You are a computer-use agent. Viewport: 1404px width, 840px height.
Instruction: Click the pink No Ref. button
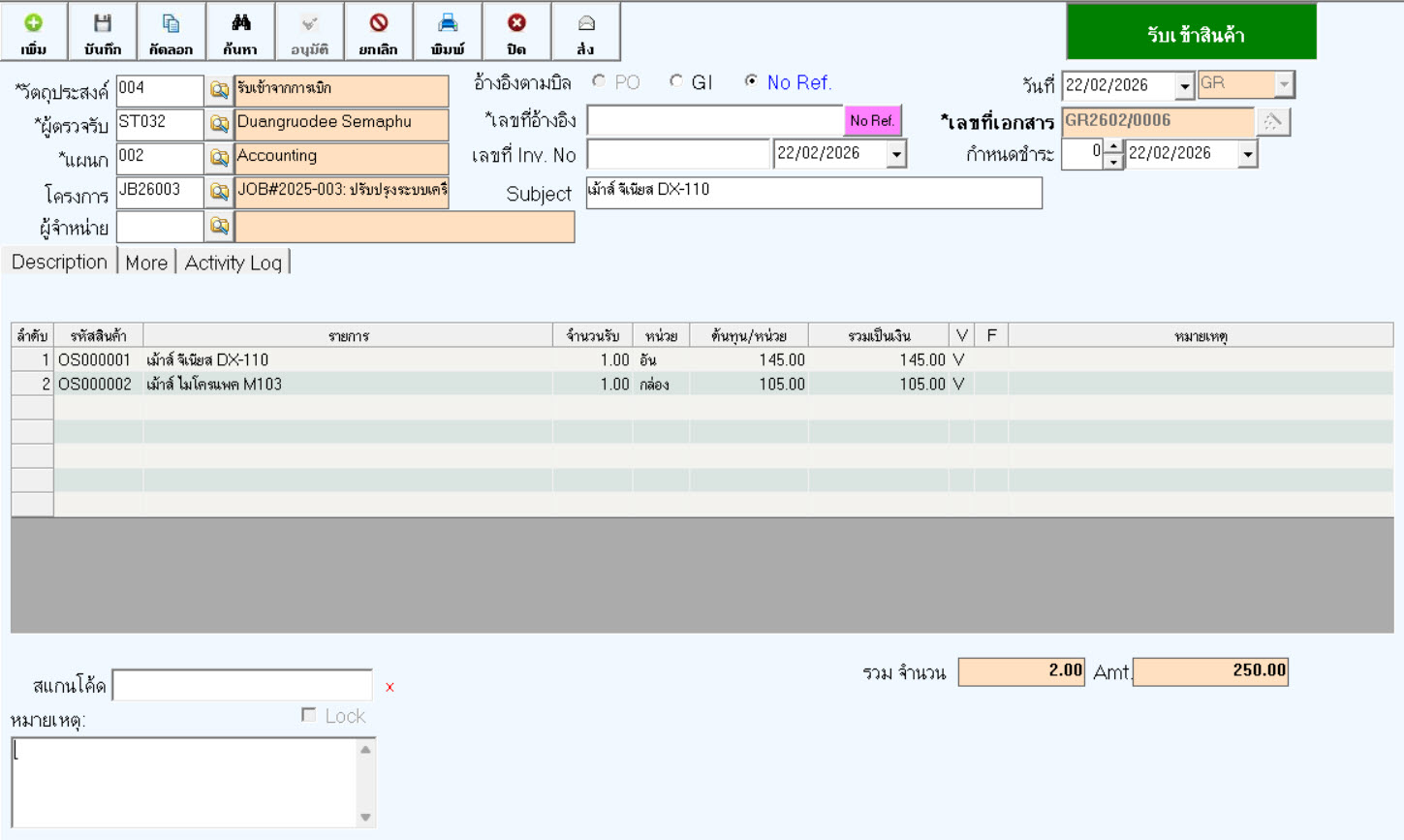click(x=872, y=121)
